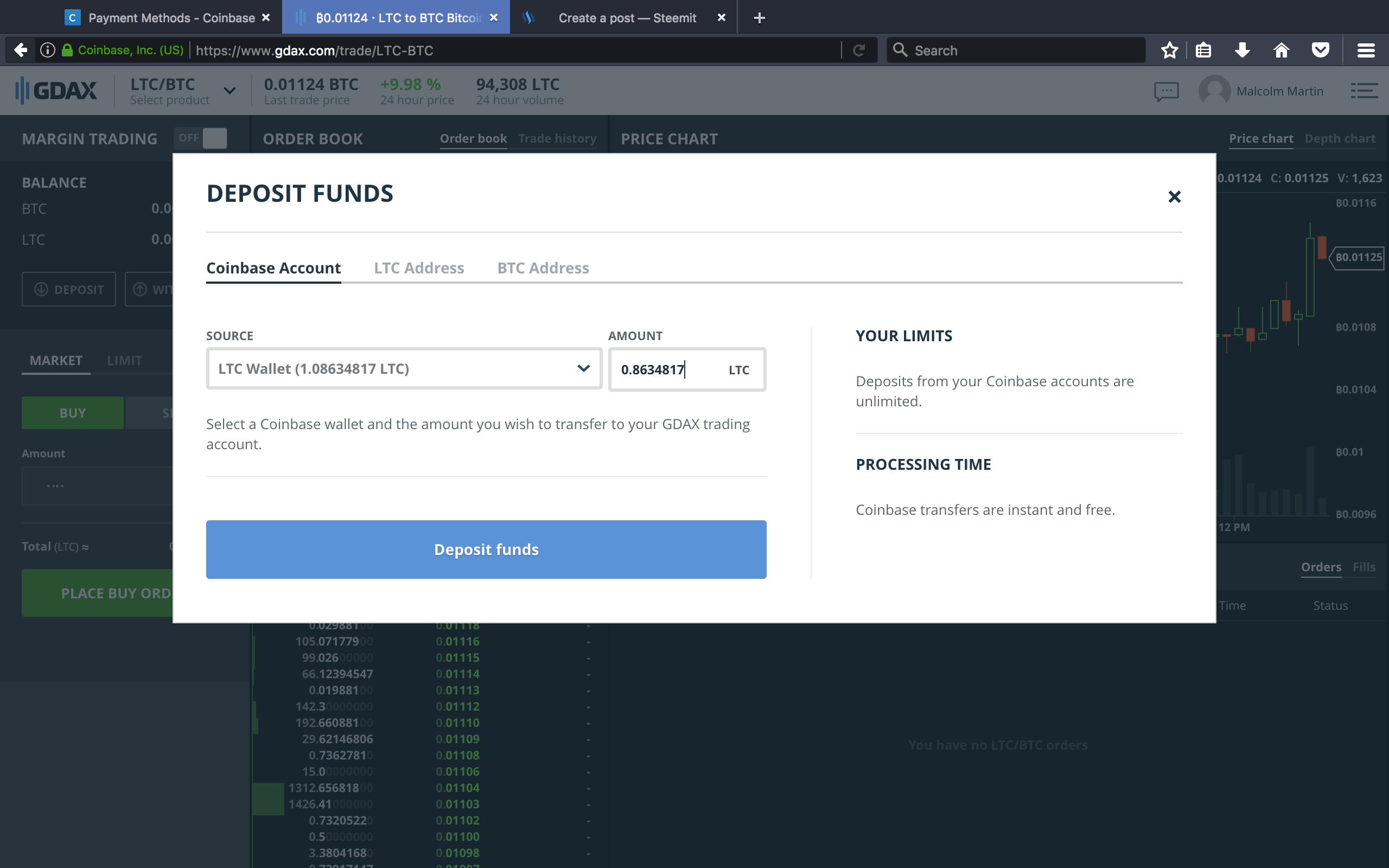Show the Depth chart view
Screen dimensions: 1389x868
[1340, 138]
